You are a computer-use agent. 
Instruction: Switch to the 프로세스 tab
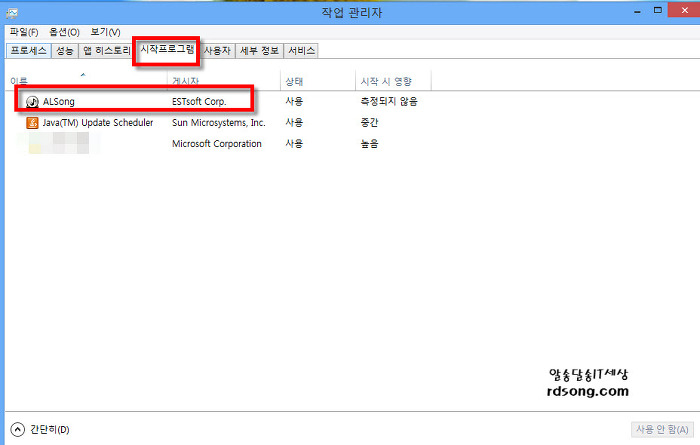(x=27, y=50)
